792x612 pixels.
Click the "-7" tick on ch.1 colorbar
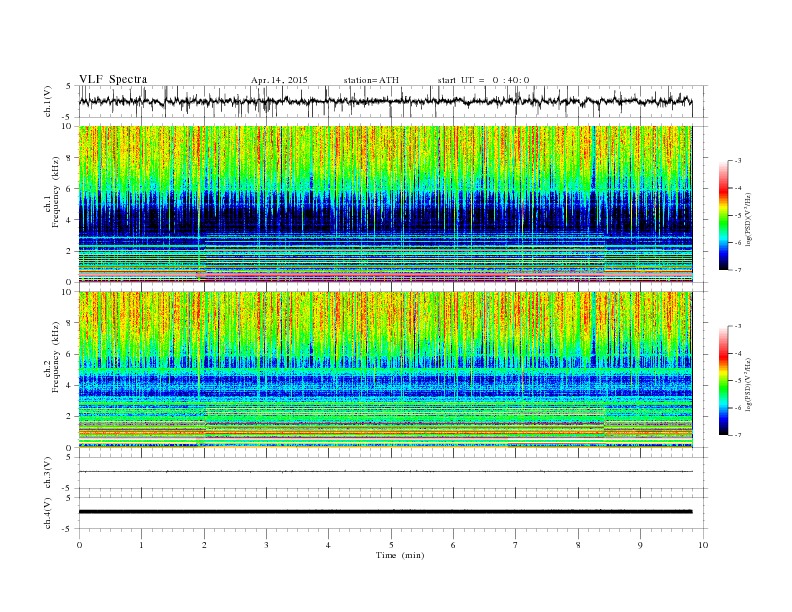(738, 270)
